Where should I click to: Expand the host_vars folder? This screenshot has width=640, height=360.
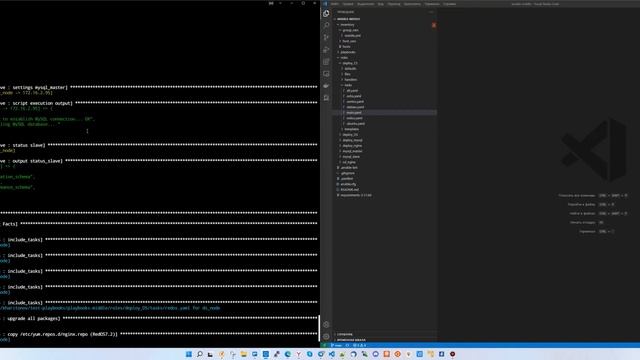[x=349, y=41]
